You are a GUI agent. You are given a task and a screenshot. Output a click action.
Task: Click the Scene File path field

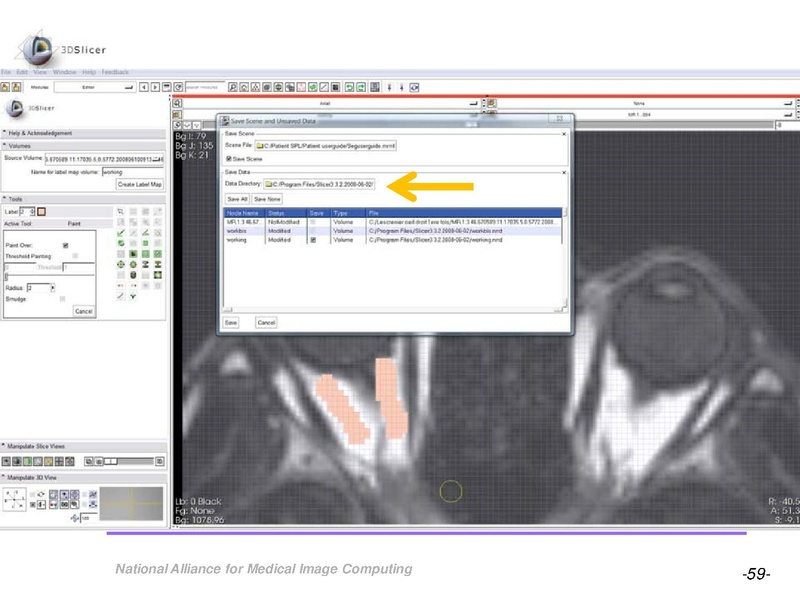[326, 146]
